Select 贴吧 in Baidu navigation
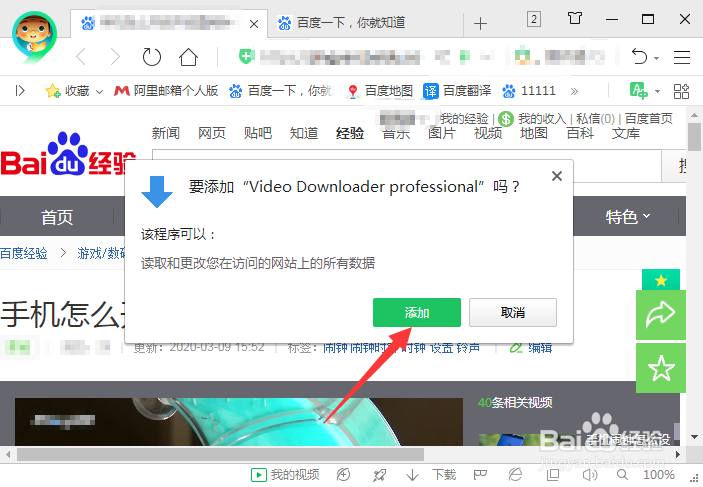The width and height of the screenshot is (703, 487). point(258,133)
